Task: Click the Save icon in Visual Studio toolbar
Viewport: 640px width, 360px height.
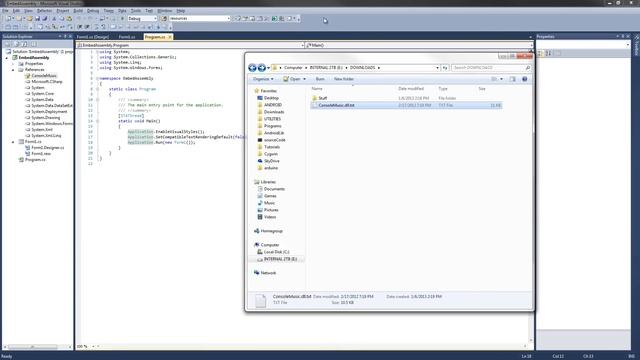Action: pyautogui.click(x=37, y=18)
